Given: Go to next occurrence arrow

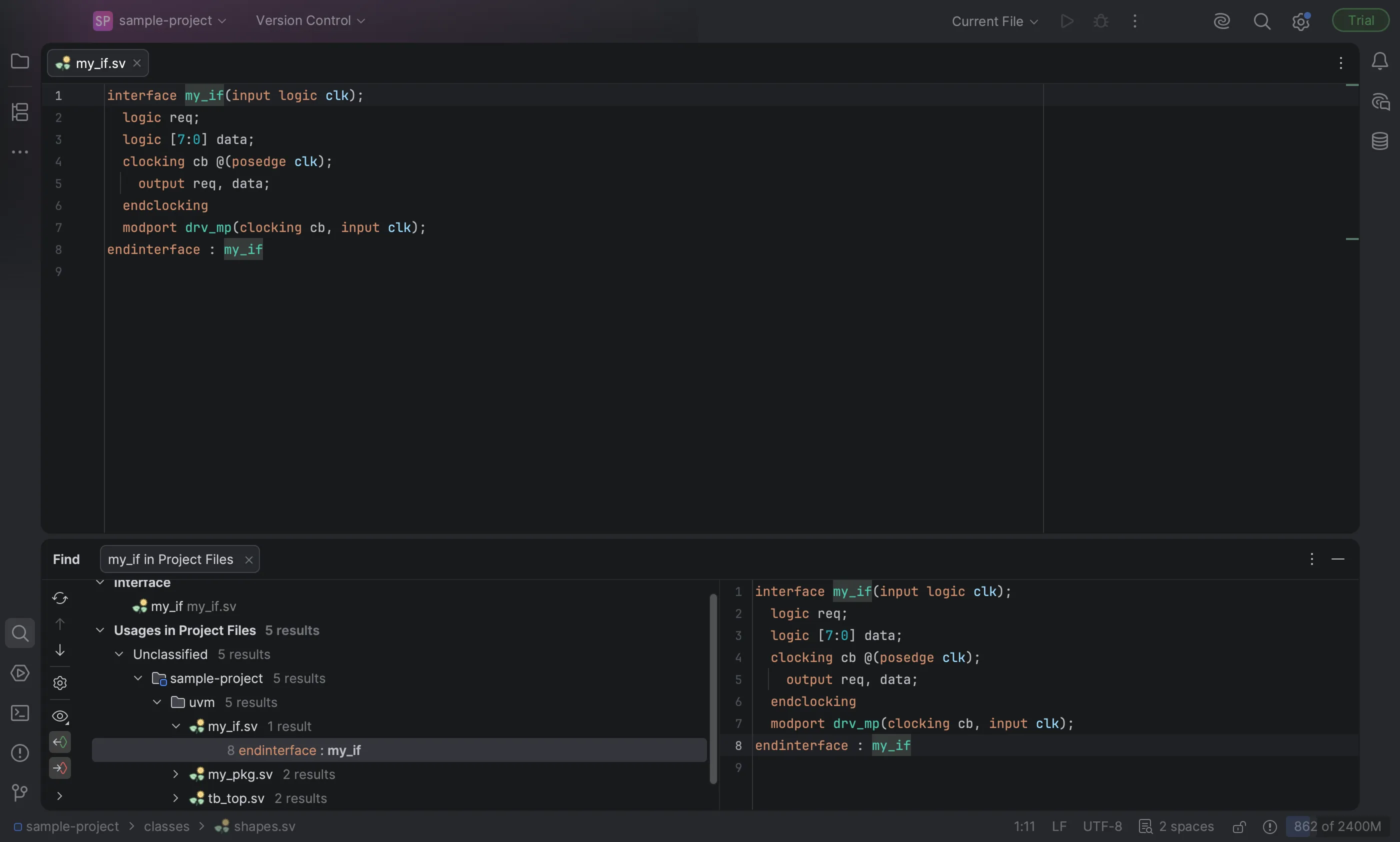Looking at the screenshot, I should click(59, 650).
